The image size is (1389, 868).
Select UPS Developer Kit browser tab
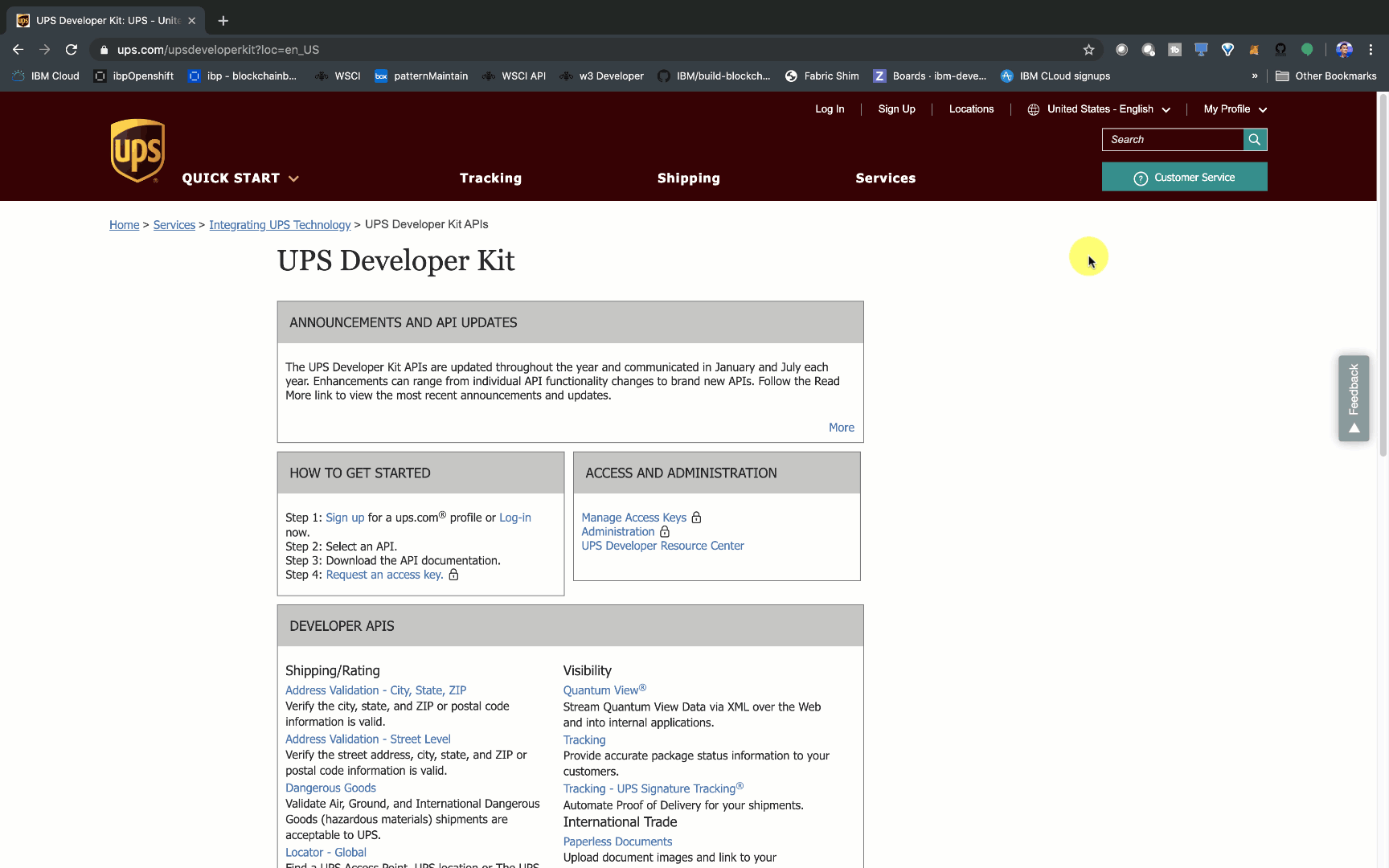click(x=106, y=21)
